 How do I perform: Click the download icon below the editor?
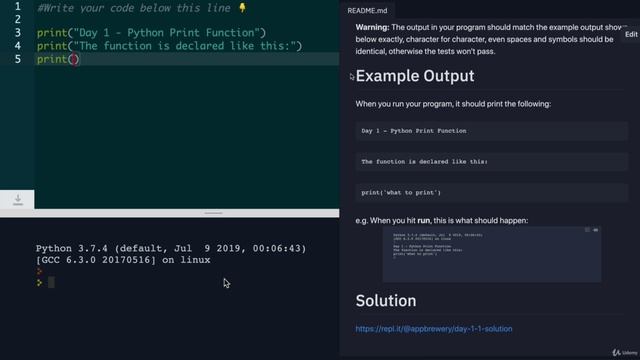(18, 200)
